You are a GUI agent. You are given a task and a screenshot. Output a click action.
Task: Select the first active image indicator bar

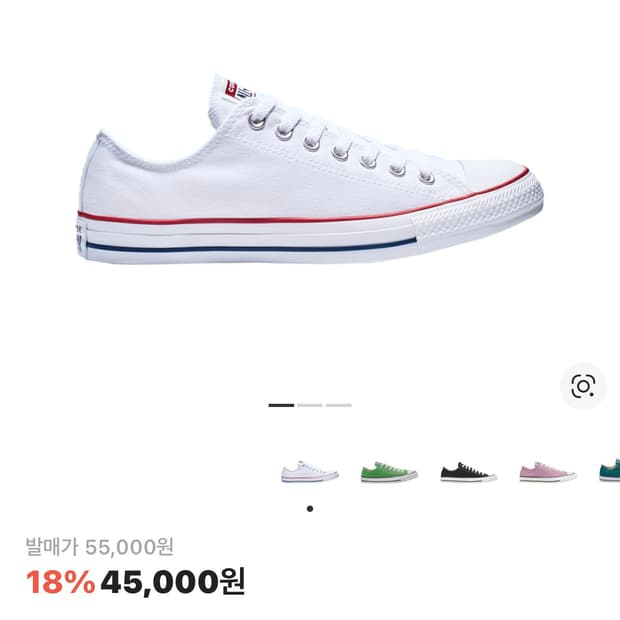click(x=281, y=405)
